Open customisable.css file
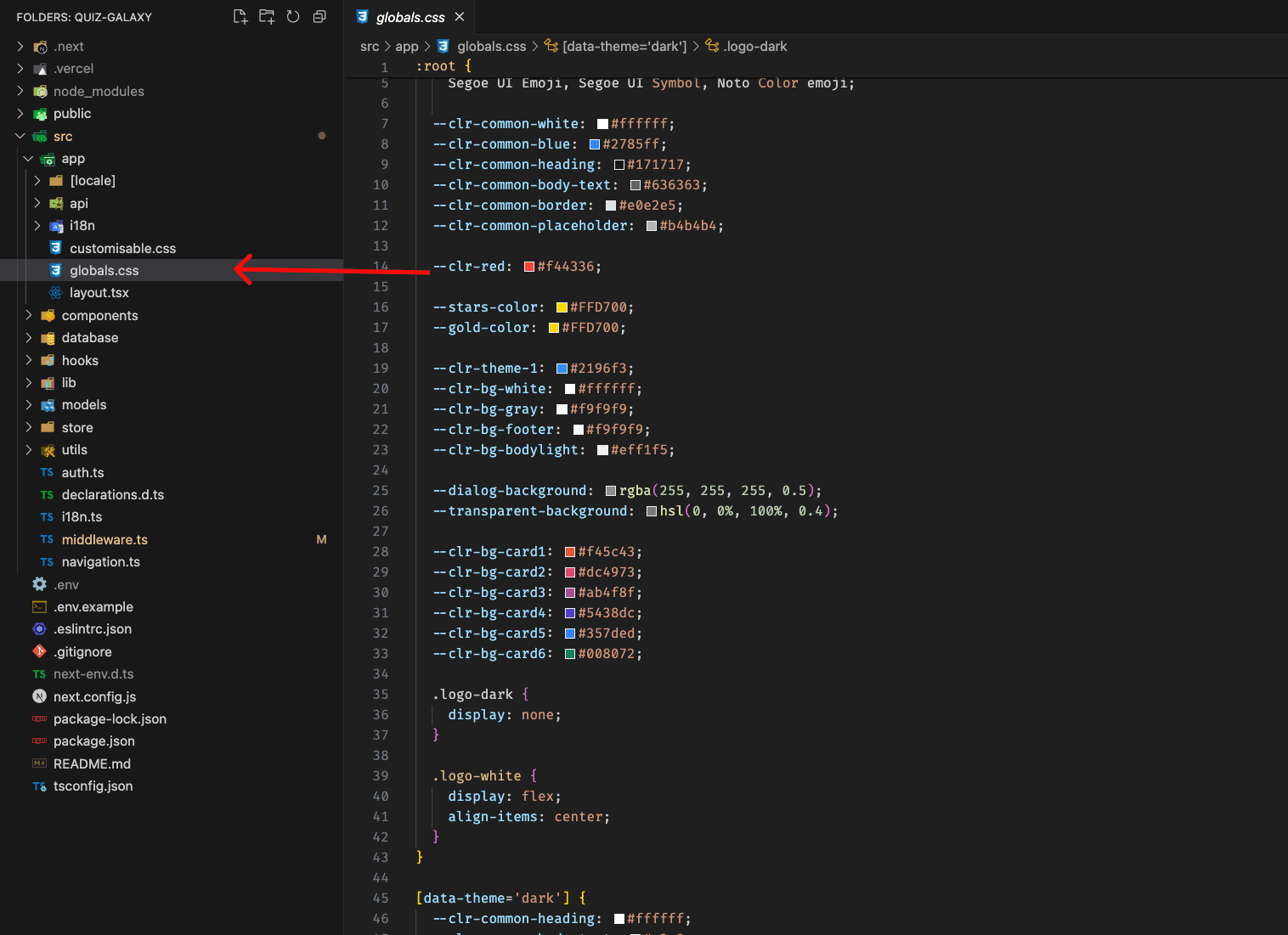Viewport: 1288px width, 935px height. [x=122, y=249]
